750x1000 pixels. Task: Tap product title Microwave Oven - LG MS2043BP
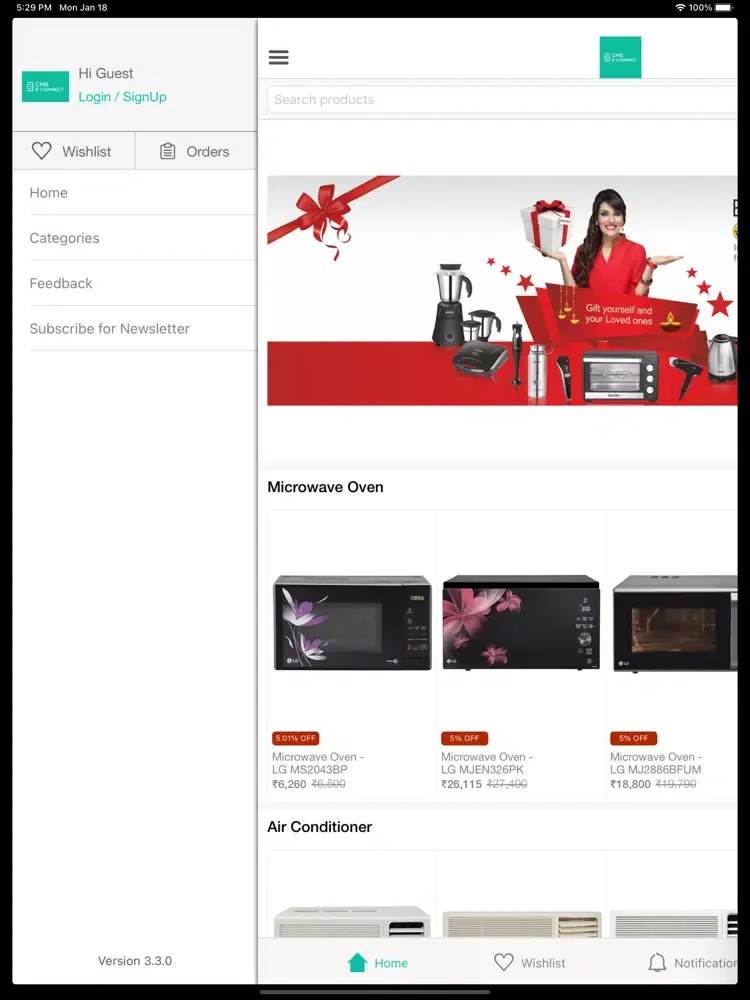[x=318, y=763]
